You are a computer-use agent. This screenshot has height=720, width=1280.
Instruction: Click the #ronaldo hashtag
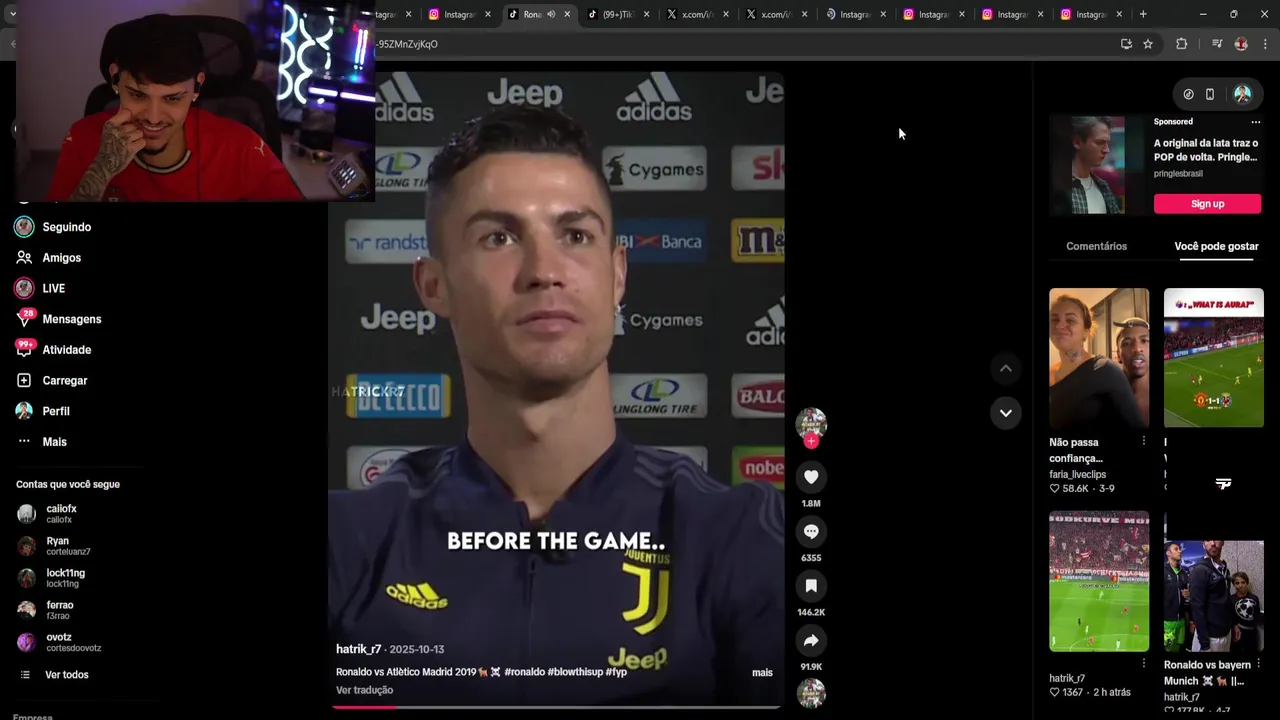click(524, 672)
